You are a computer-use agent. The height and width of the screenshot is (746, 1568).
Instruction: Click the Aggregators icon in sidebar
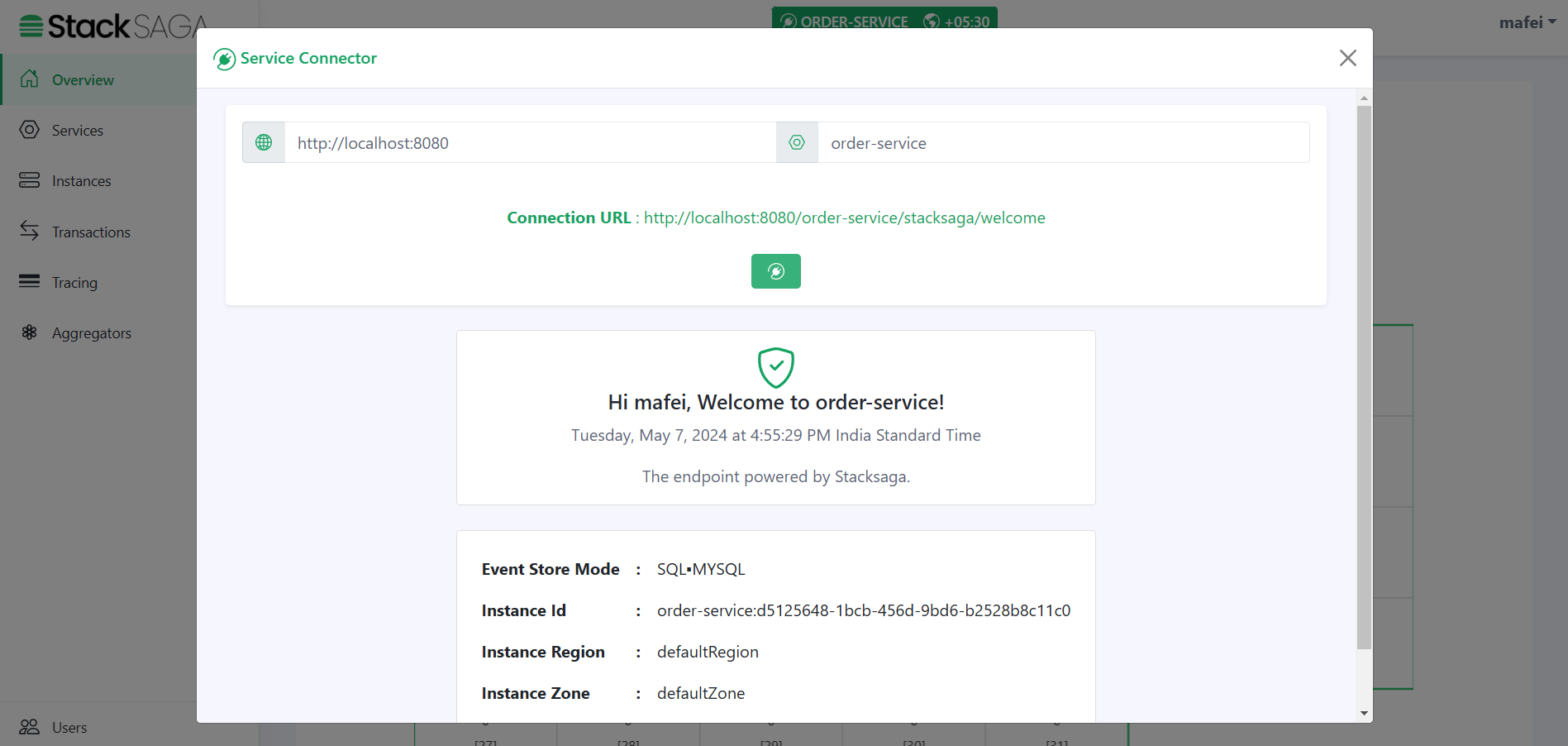30,332
